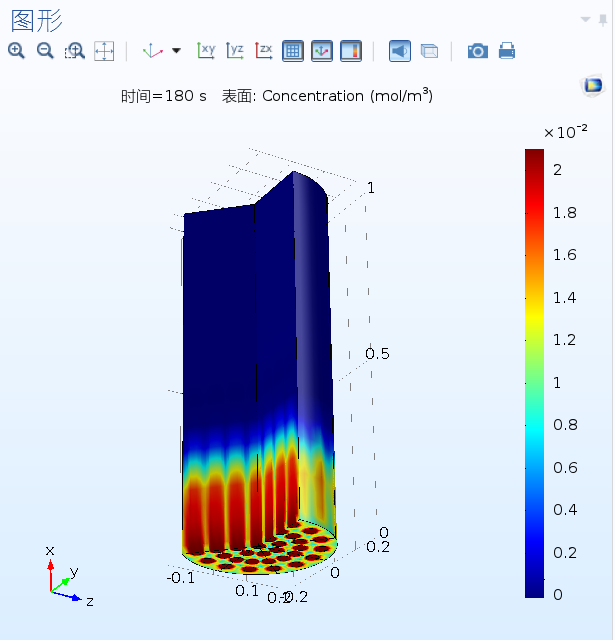
Task: Open the default view dropdown arrow
Action: click(176, 51)
